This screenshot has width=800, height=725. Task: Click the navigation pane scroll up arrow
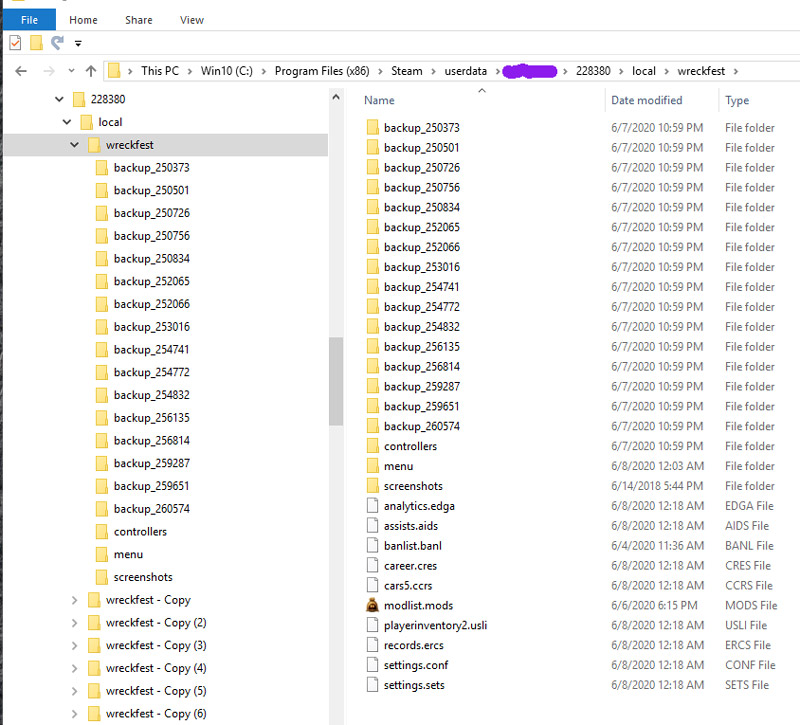[x=336, y=97]
